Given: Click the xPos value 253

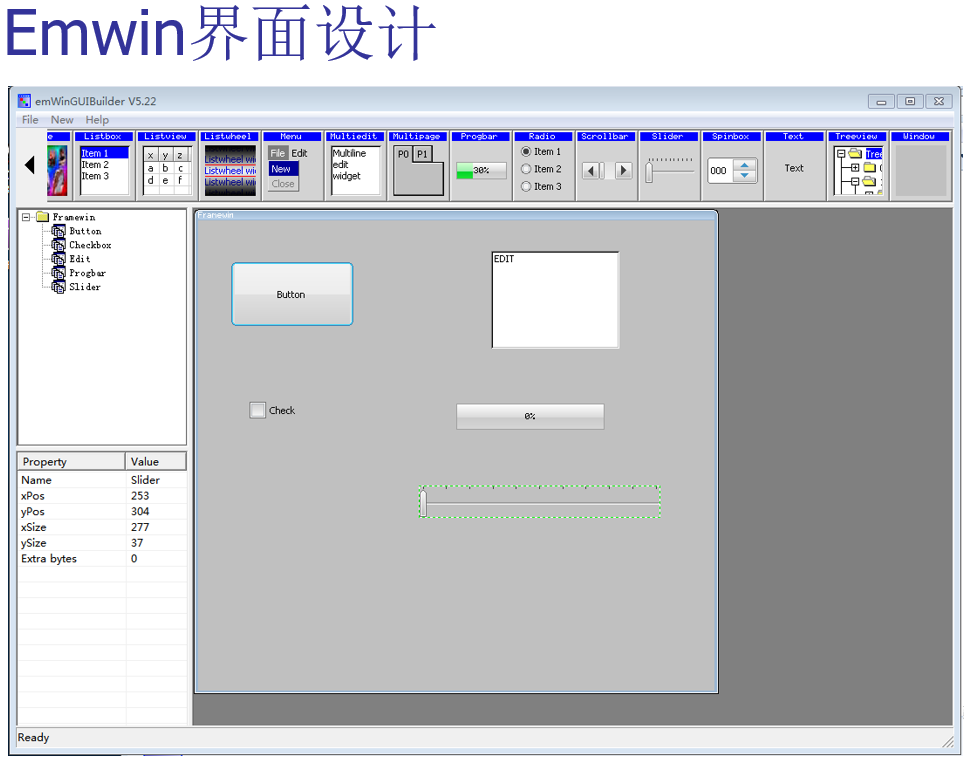Looking at the screenshot, I should [140, 496].
